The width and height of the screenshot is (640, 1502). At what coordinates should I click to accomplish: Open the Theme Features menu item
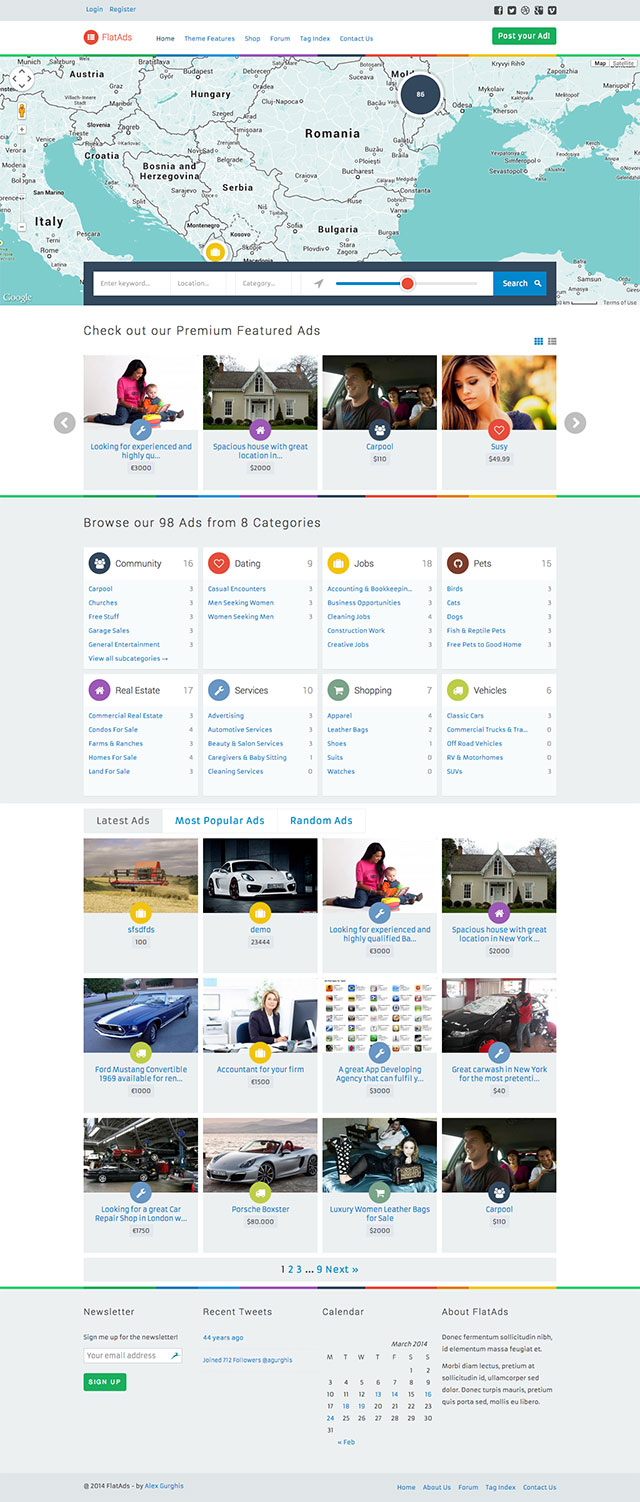coord(209,39)
